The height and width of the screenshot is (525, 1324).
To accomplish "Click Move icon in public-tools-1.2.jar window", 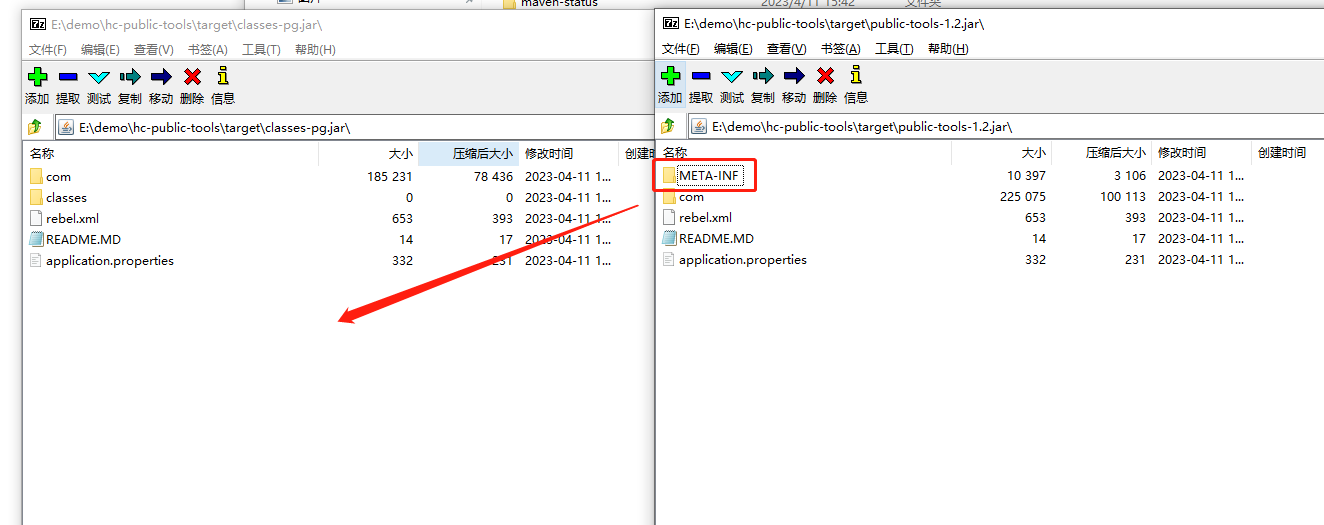I will tap(794, 75).
